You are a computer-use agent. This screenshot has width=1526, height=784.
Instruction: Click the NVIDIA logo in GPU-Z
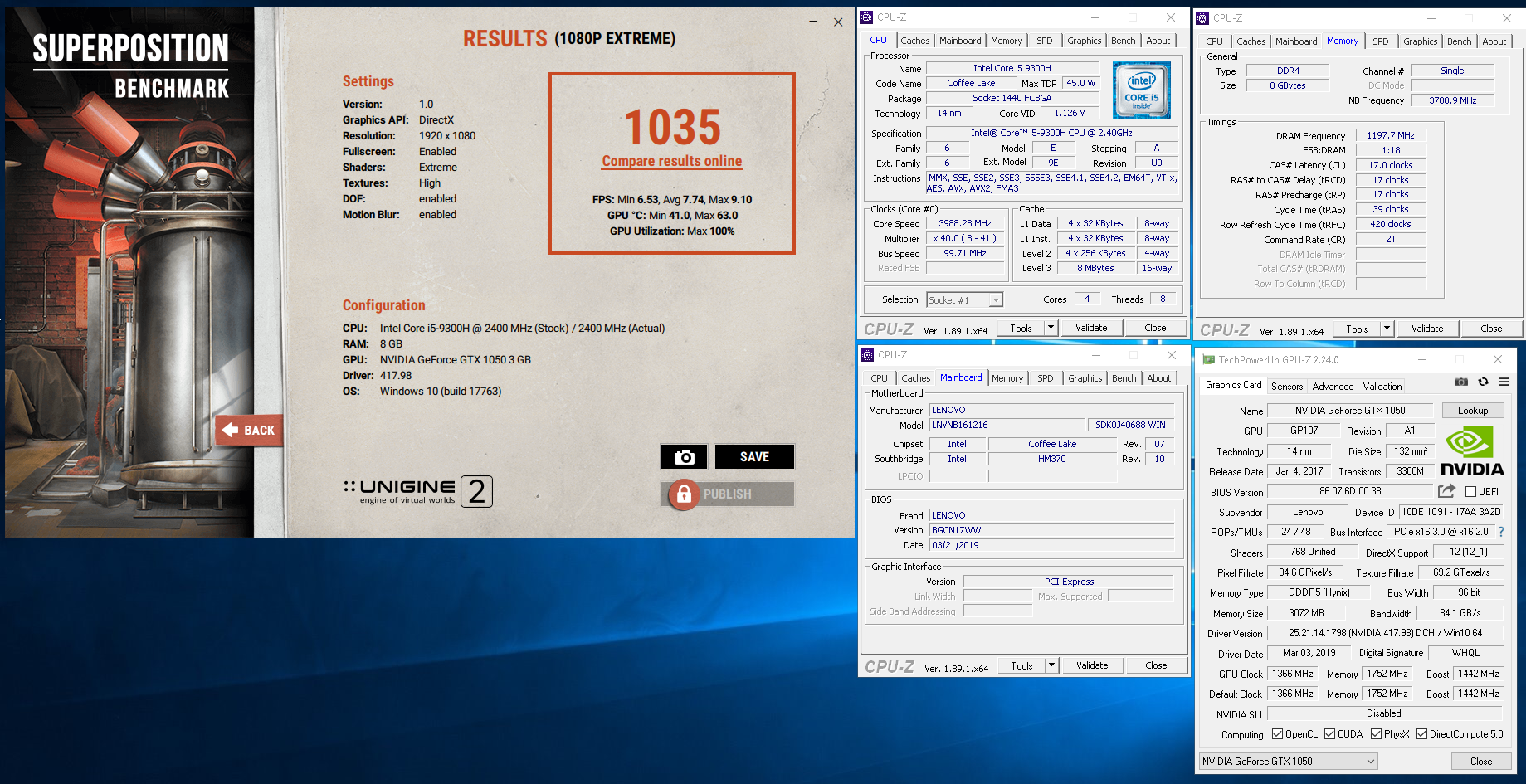tap(1472, 451)
